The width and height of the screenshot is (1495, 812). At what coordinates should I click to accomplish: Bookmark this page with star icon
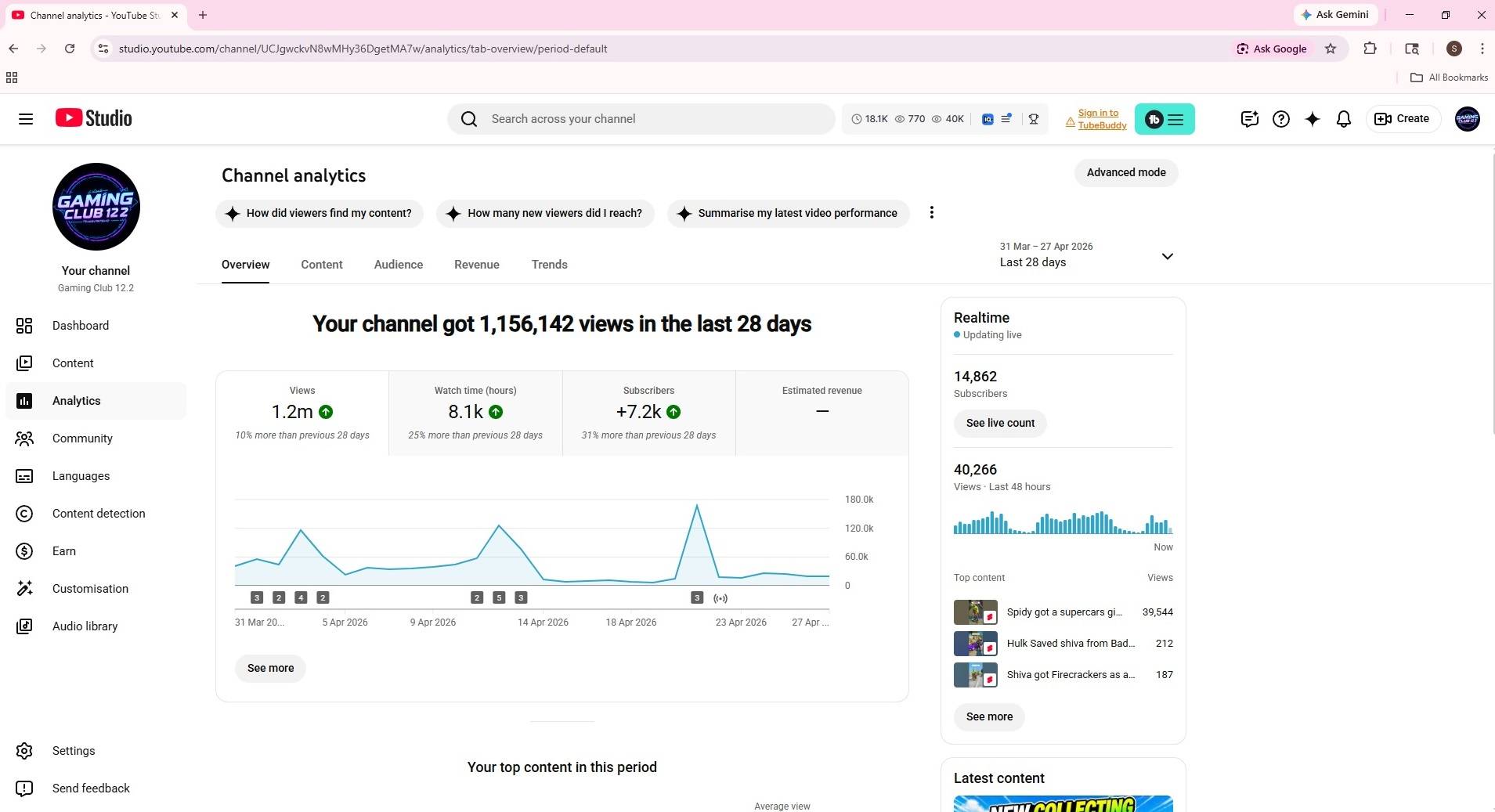1330,49
